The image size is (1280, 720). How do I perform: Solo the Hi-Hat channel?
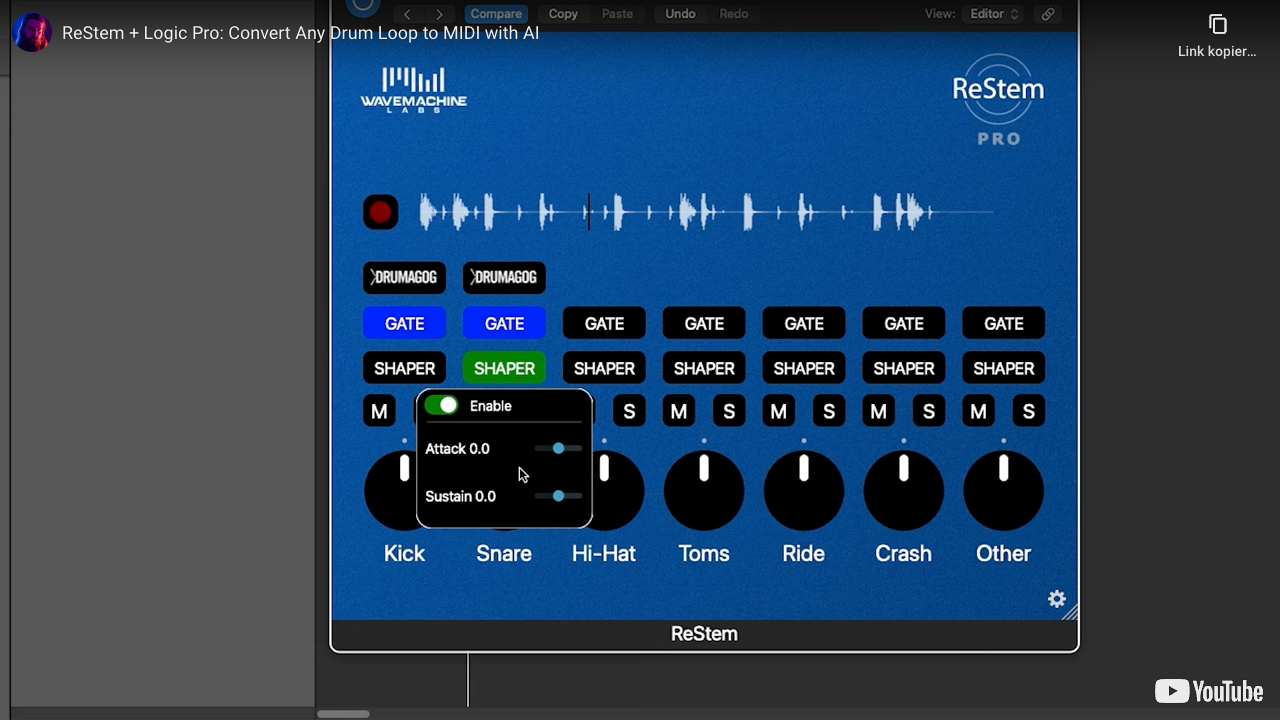pyautogui.click(x=629, y=411)
